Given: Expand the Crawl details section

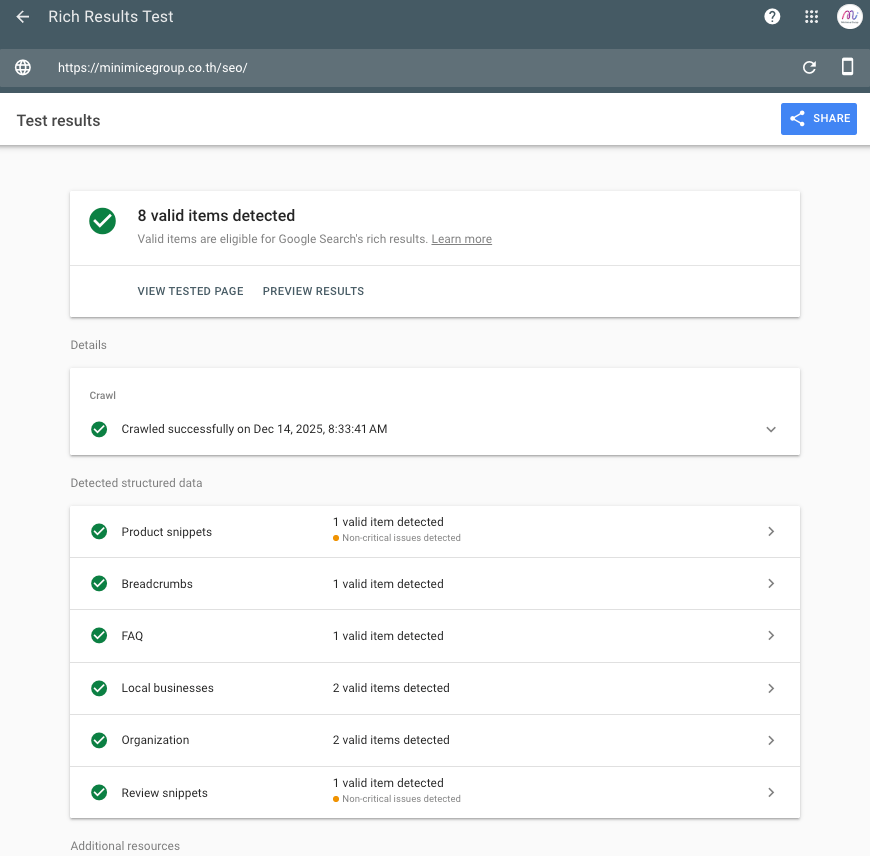Looking at the screenshot, I should point(771,429).
